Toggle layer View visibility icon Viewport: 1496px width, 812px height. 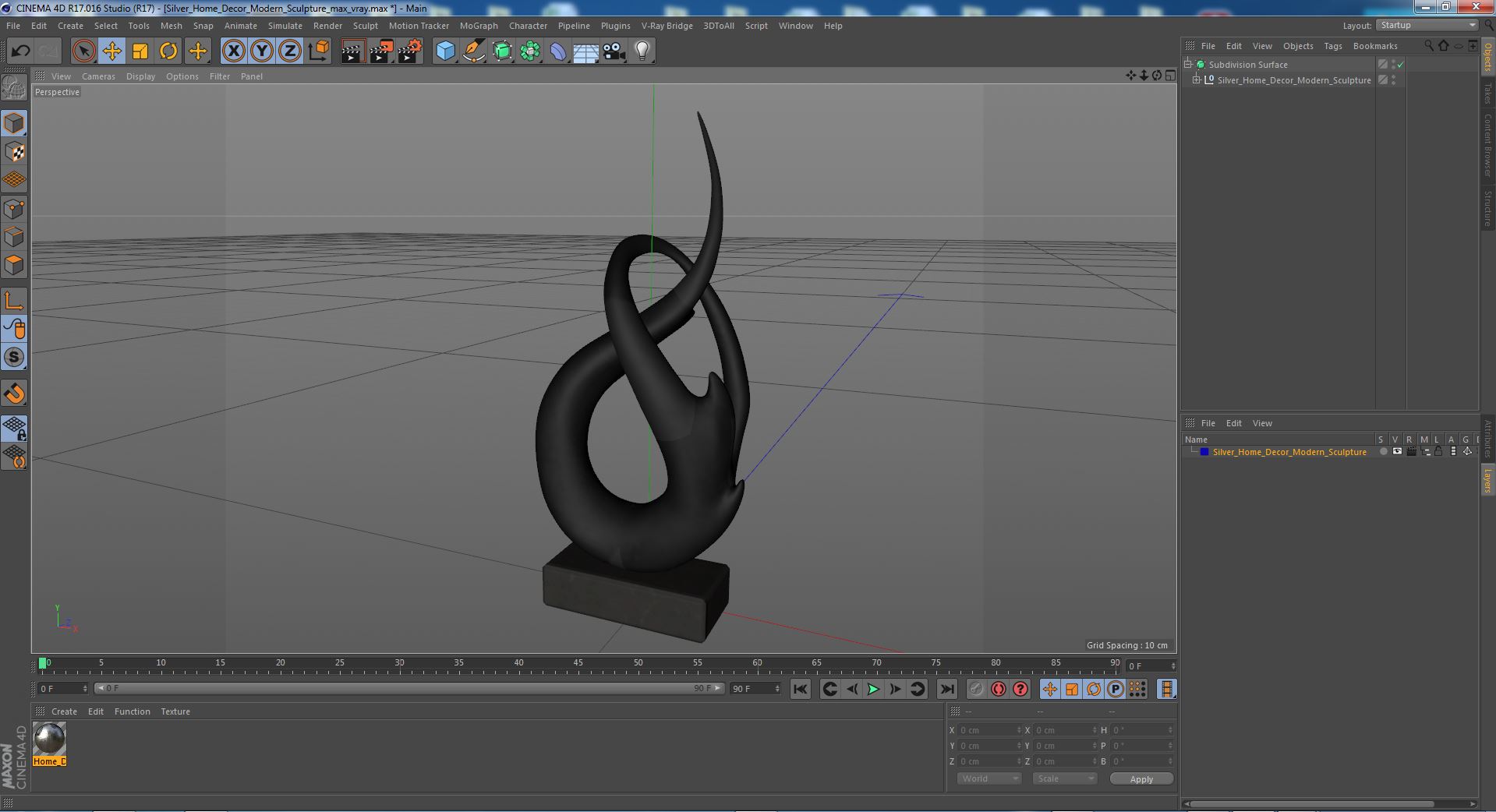point(1397,452)
